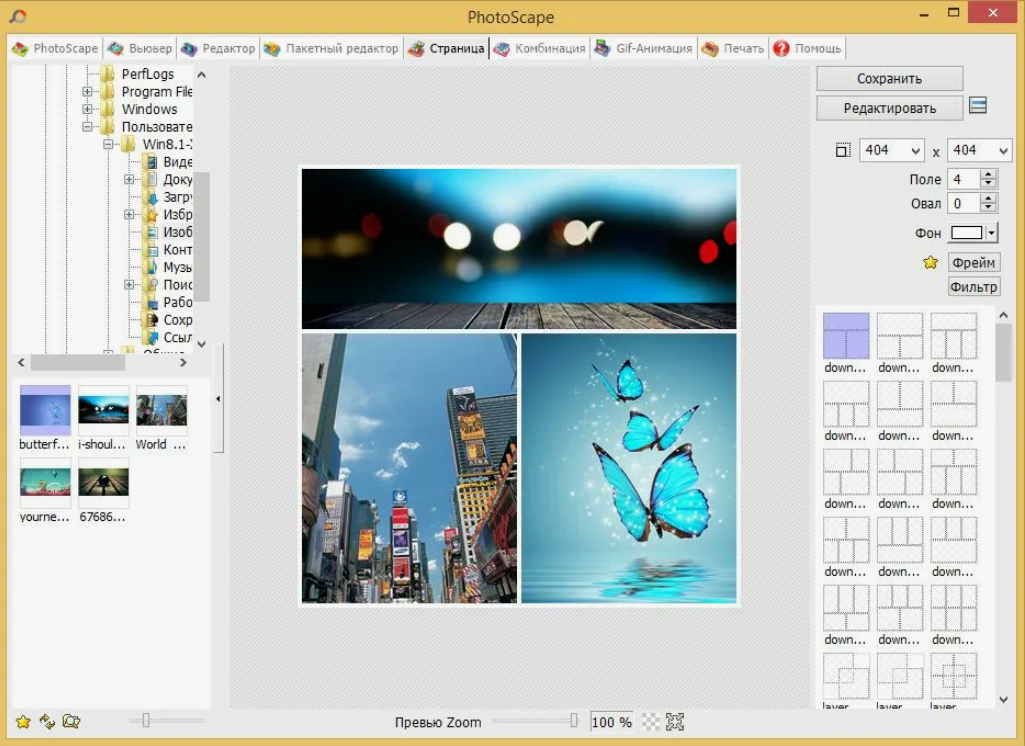
Task: Click the fit-to-window zoom icon
Action: (675, 722)
